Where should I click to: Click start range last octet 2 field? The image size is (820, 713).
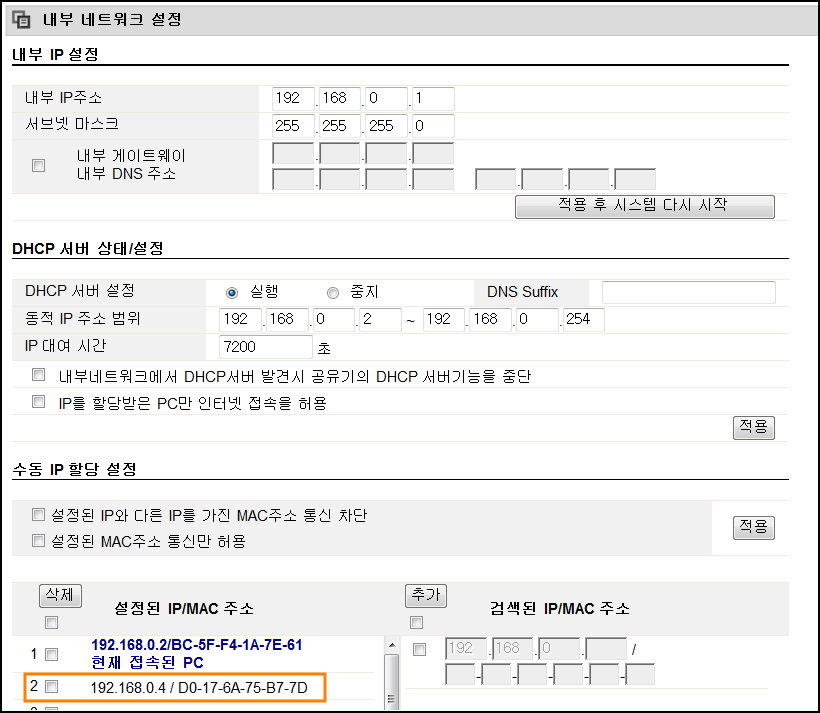[x=380, y=320]
